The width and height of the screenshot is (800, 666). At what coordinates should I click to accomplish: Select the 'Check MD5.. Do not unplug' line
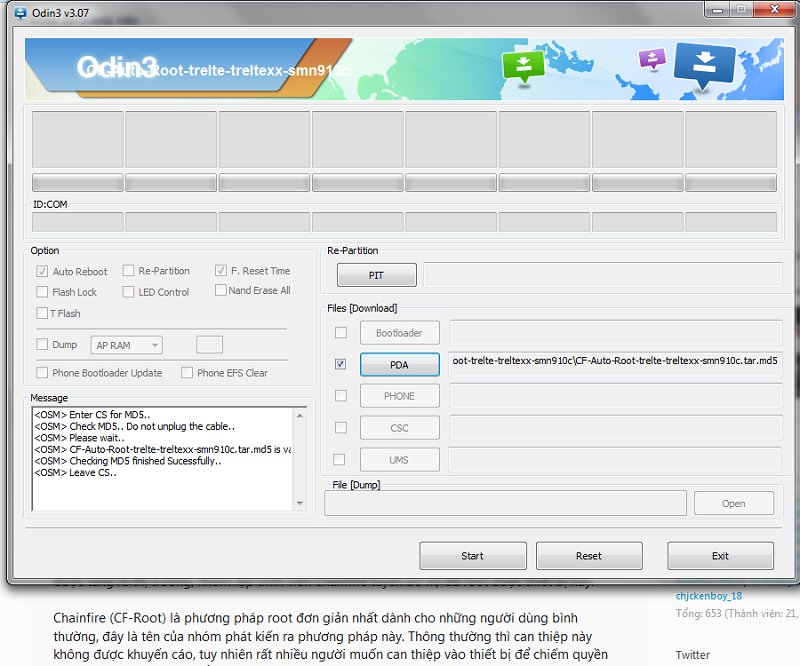134,426
